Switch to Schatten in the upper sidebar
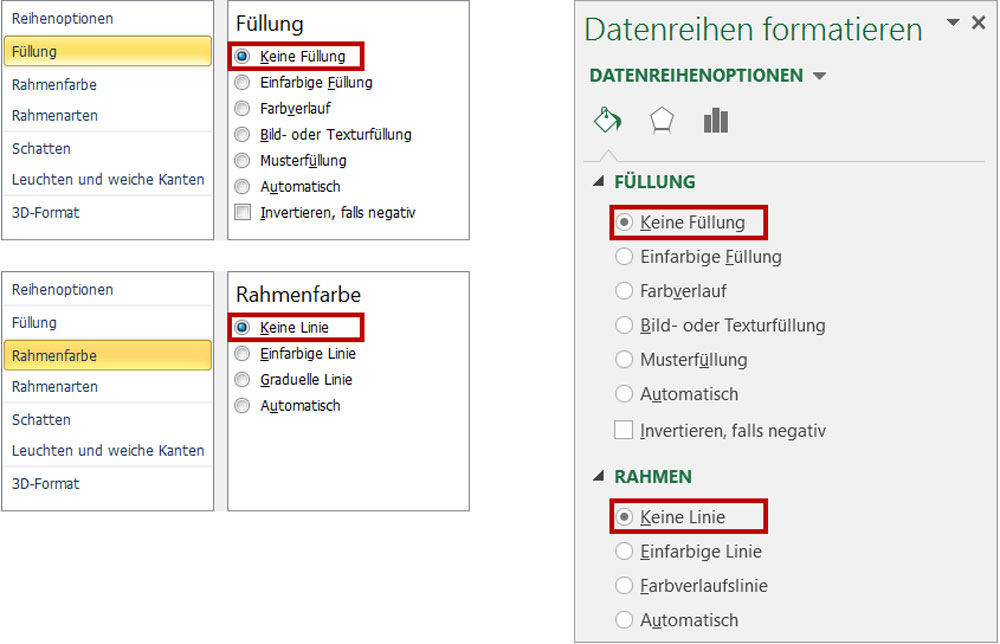Screen dimensions: 1000x644 click(x=41, y=149)
